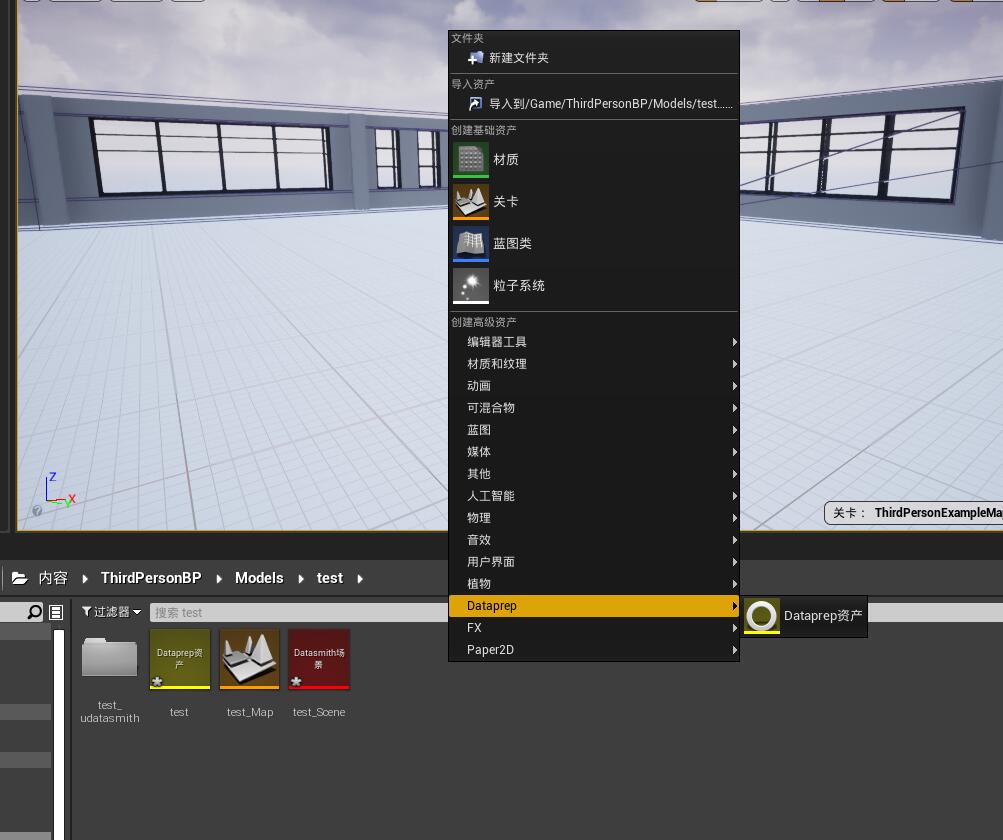Screen dimensions: 1003x840
Task: Create a new 关卡 (Level) asset
Action: point(505,201)
